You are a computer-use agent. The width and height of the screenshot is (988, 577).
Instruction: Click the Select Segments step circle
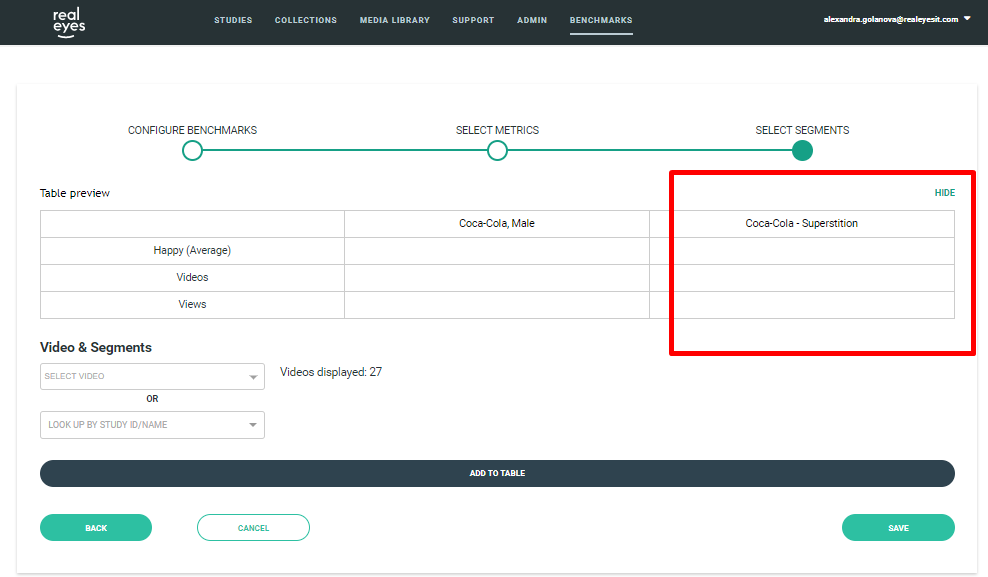point(802,151)
